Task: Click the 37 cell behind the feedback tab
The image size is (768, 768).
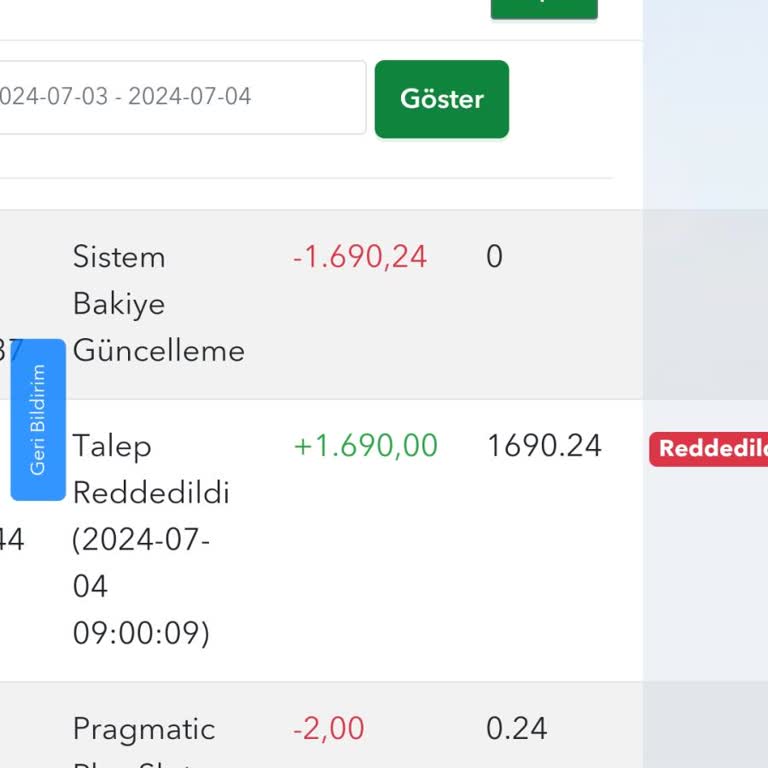Action: click(11, 350)
